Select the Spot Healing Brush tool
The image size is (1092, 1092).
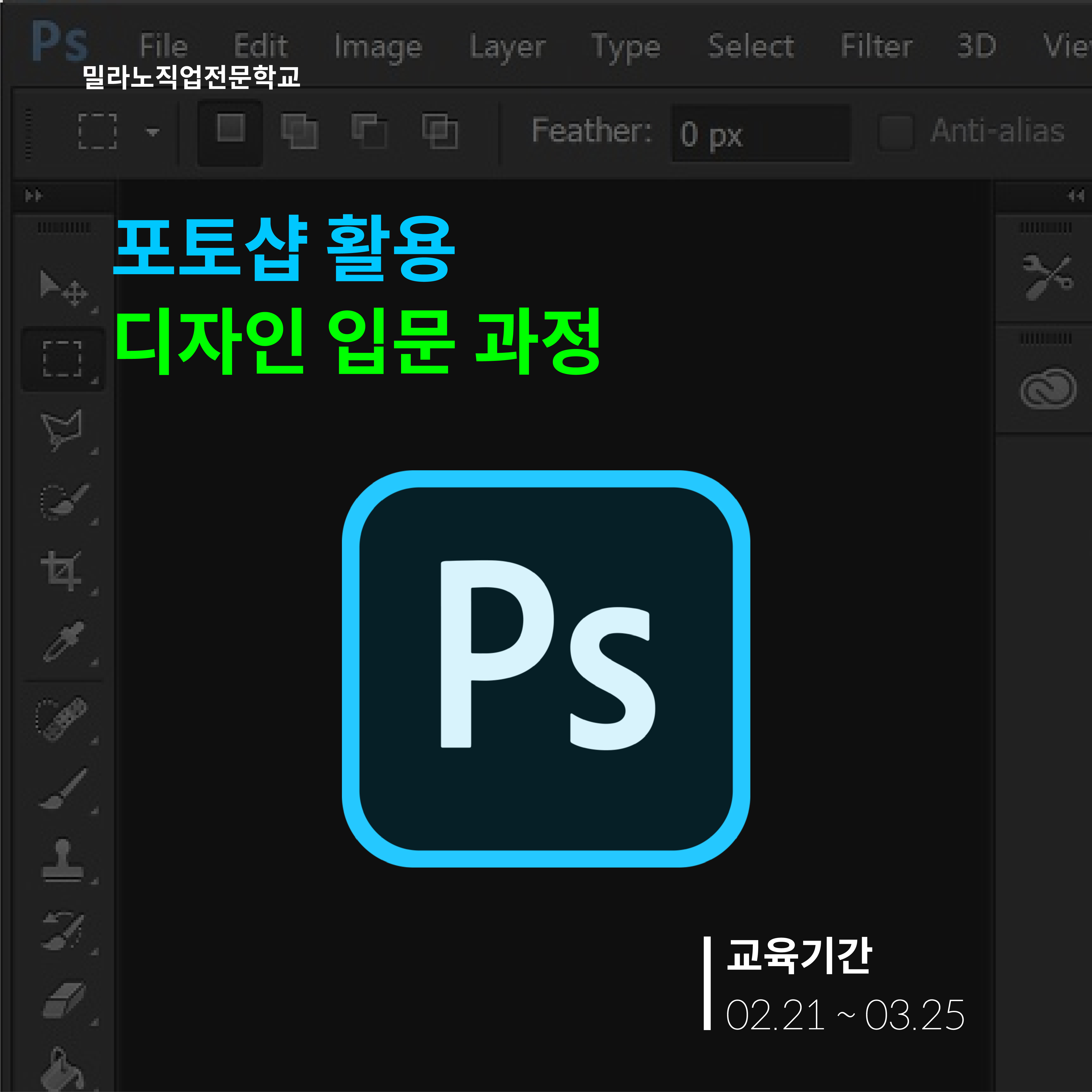point(62,719)
